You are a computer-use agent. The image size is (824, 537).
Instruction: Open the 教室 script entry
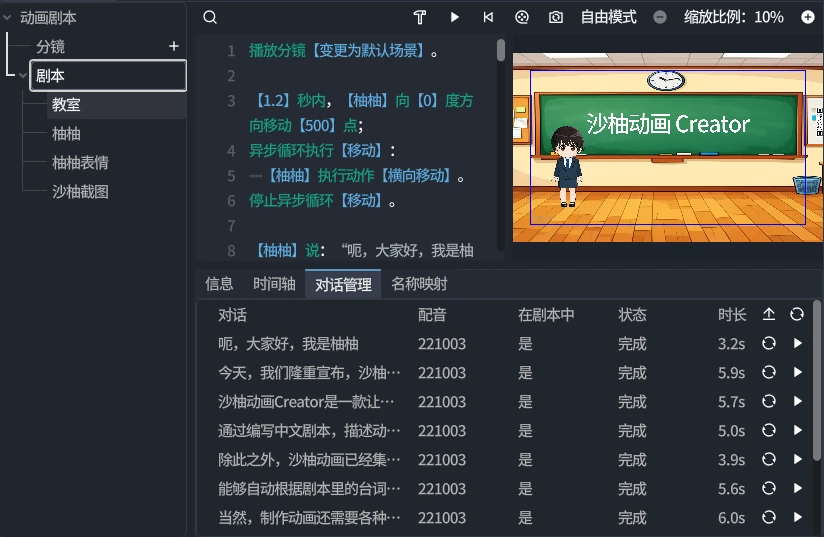117,105
